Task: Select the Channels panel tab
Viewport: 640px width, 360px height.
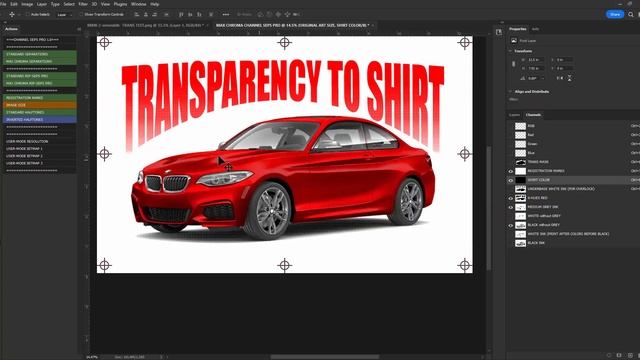Action: [x=533, y=115]
